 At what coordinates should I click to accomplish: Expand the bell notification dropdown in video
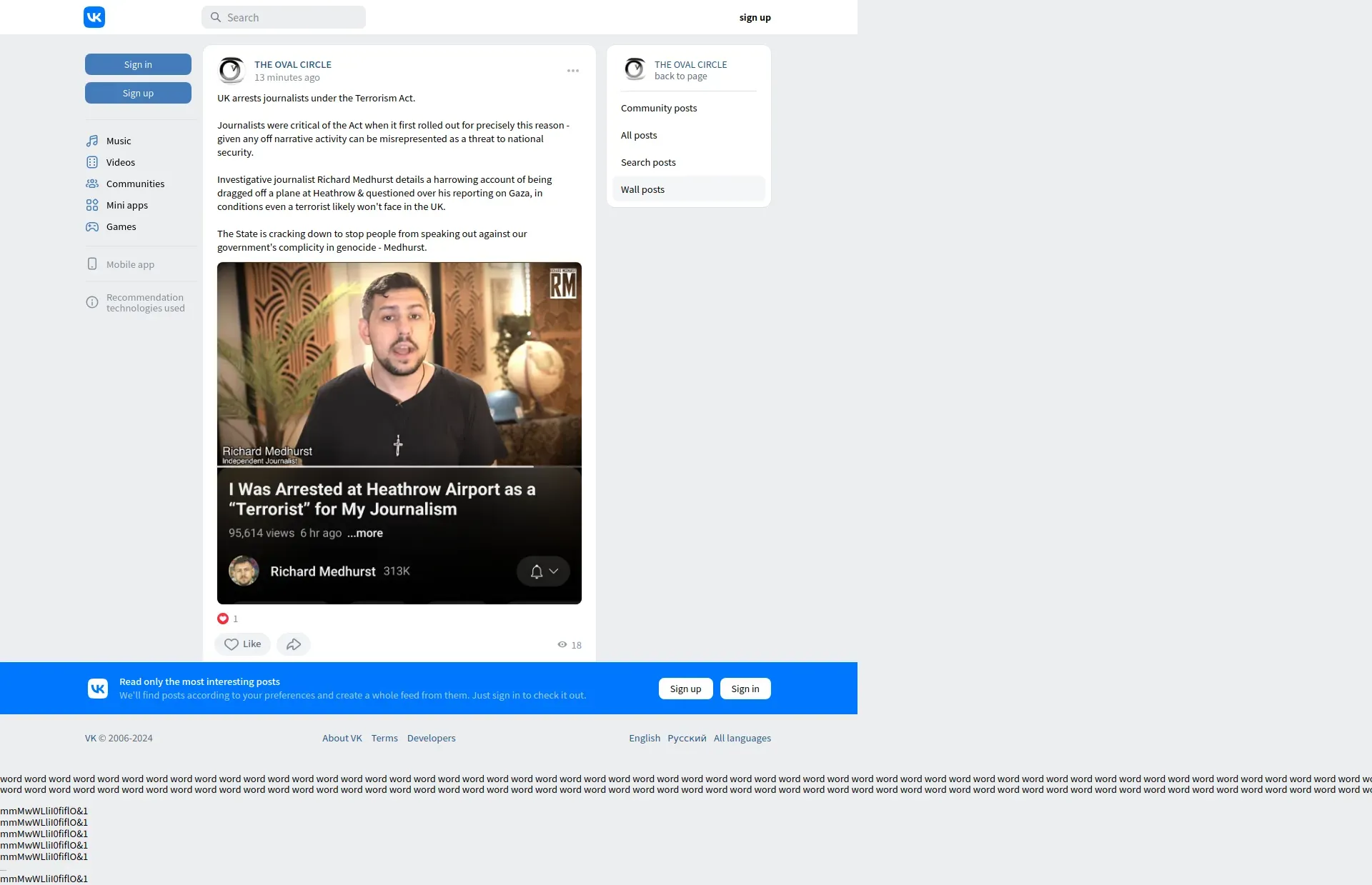pyautogui.click(x=543, y=571)
